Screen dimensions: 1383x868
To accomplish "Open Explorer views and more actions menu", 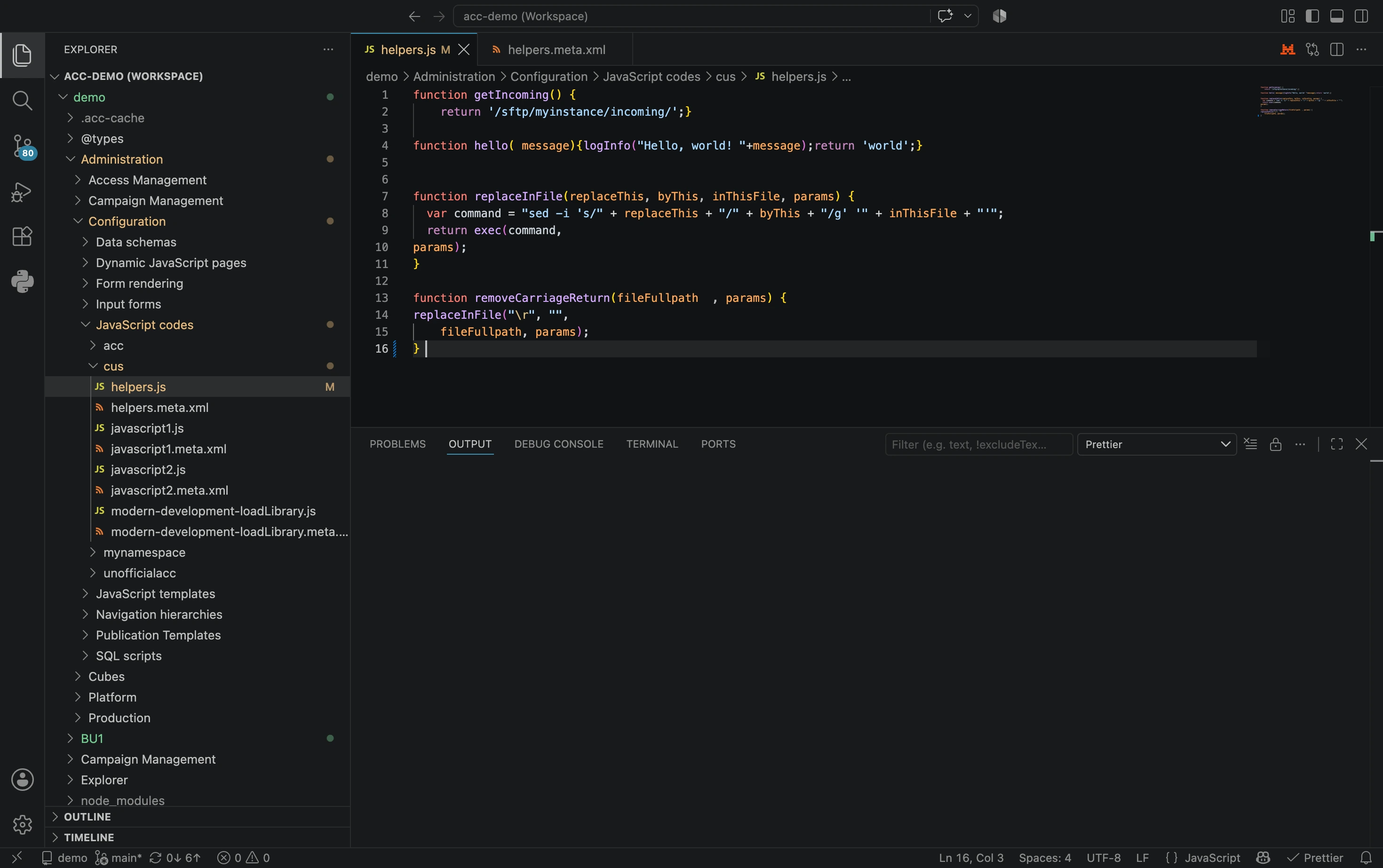I will [328, 49].
